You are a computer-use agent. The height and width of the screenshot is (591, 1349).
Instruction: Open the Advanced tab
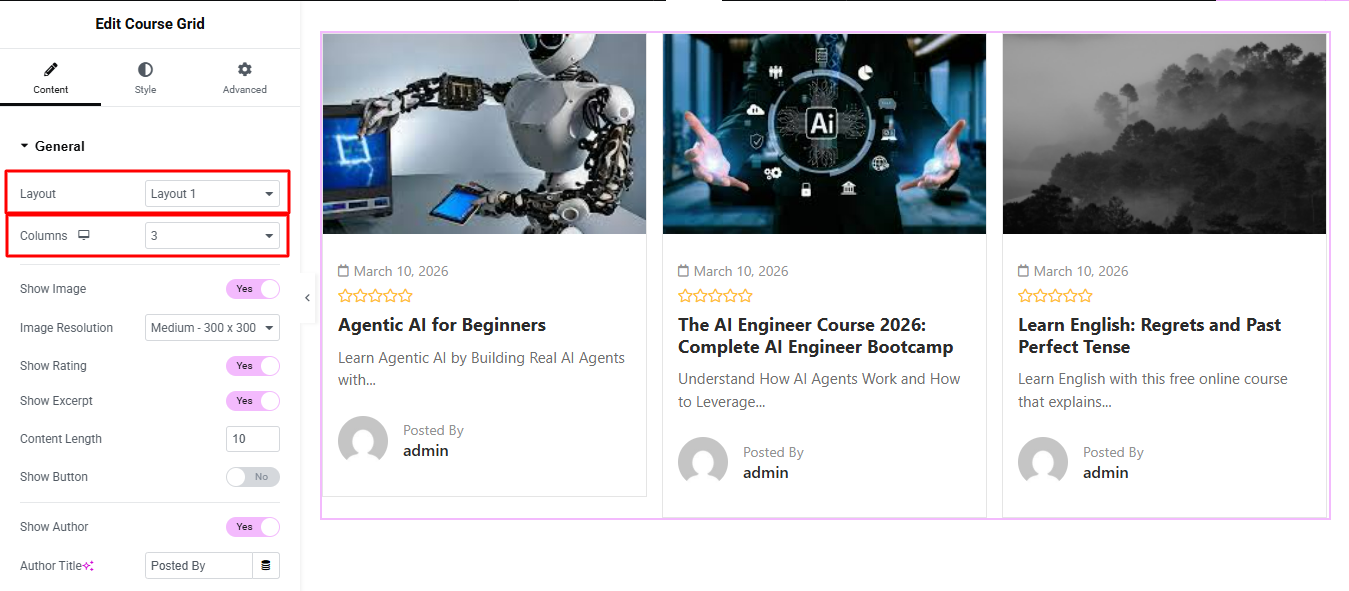pos(245,78)
